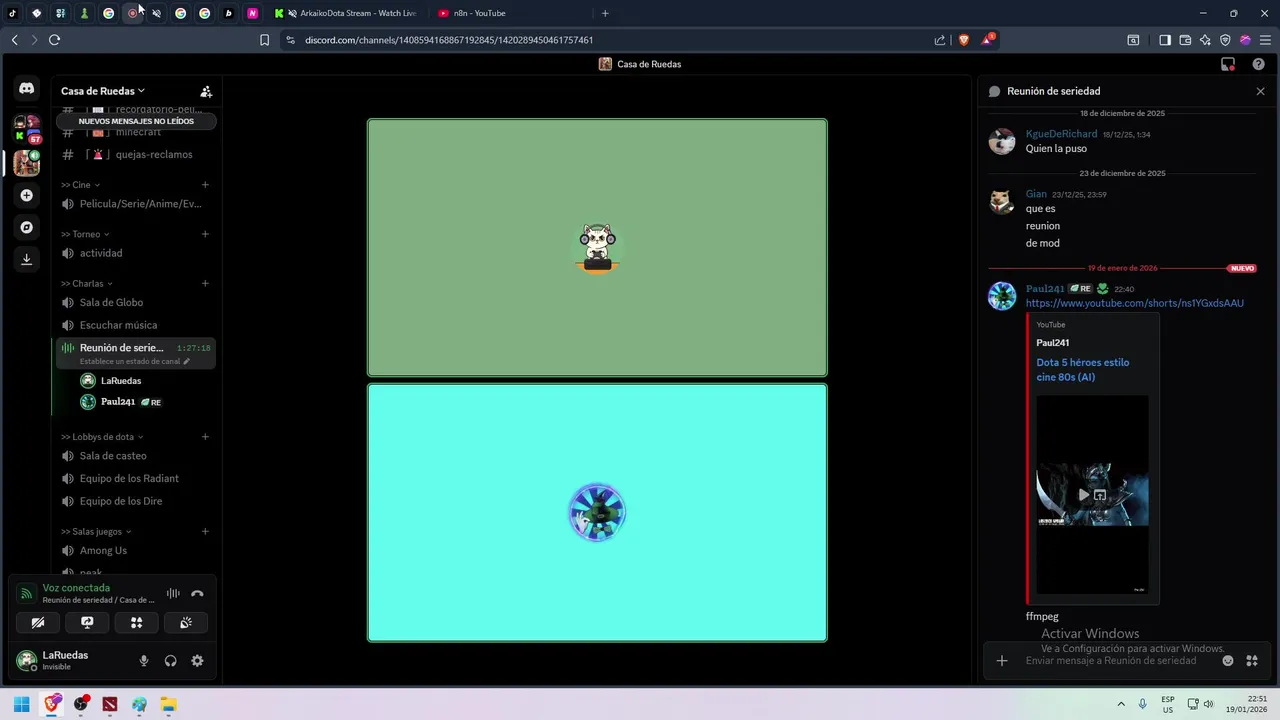Click the Download apps icon
1280x720 pixels.
coord(26,259)
